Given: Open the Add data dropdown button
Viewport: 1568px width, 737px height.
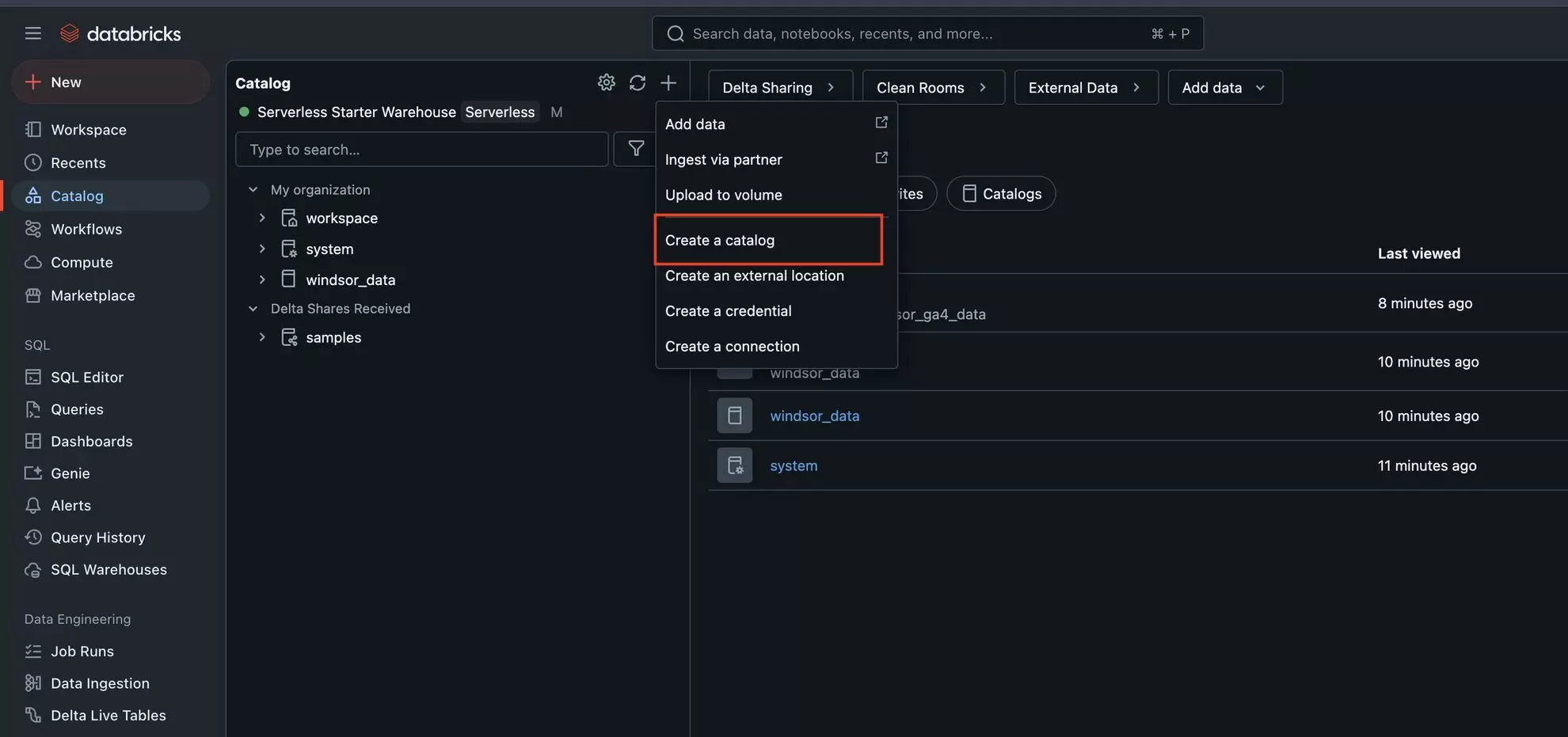Looking at the screenshot, I should (x=1225, y=87).
